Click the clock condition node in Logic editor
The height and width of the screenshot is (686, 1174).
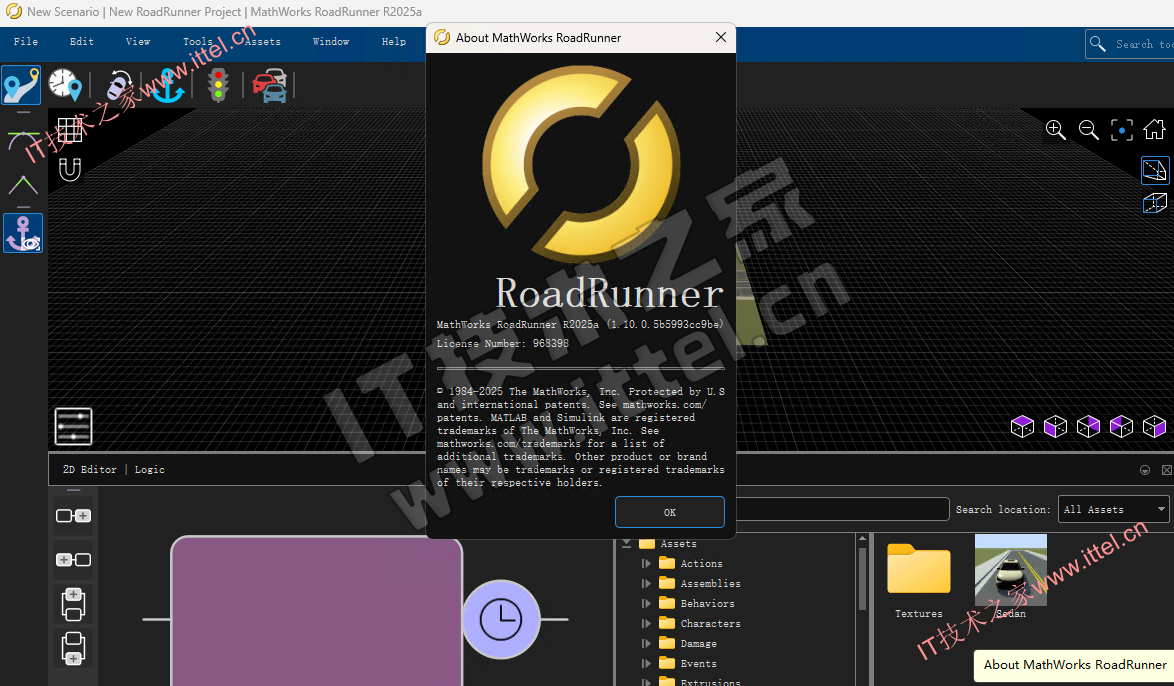pyautogui.click(x=501, y=619)
